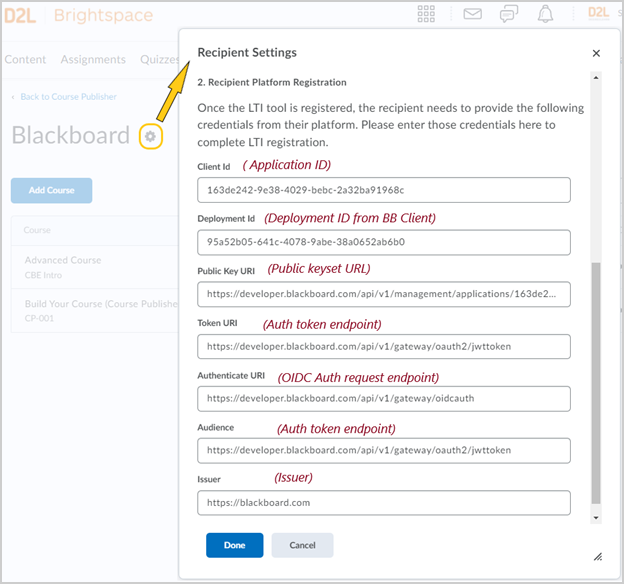Select the Advanced Course row
This screenshot has width=624, height=584.
[x=95, y=267]
